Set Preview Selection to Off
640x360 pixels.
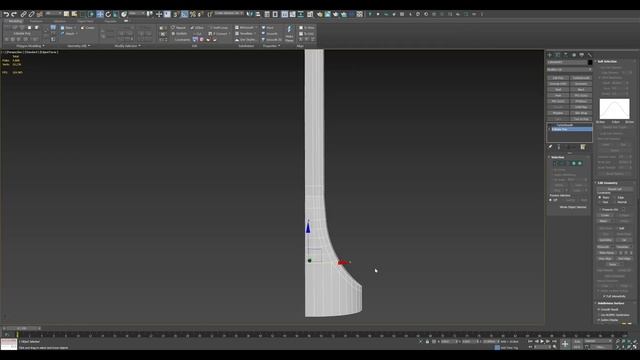point(551,200)
